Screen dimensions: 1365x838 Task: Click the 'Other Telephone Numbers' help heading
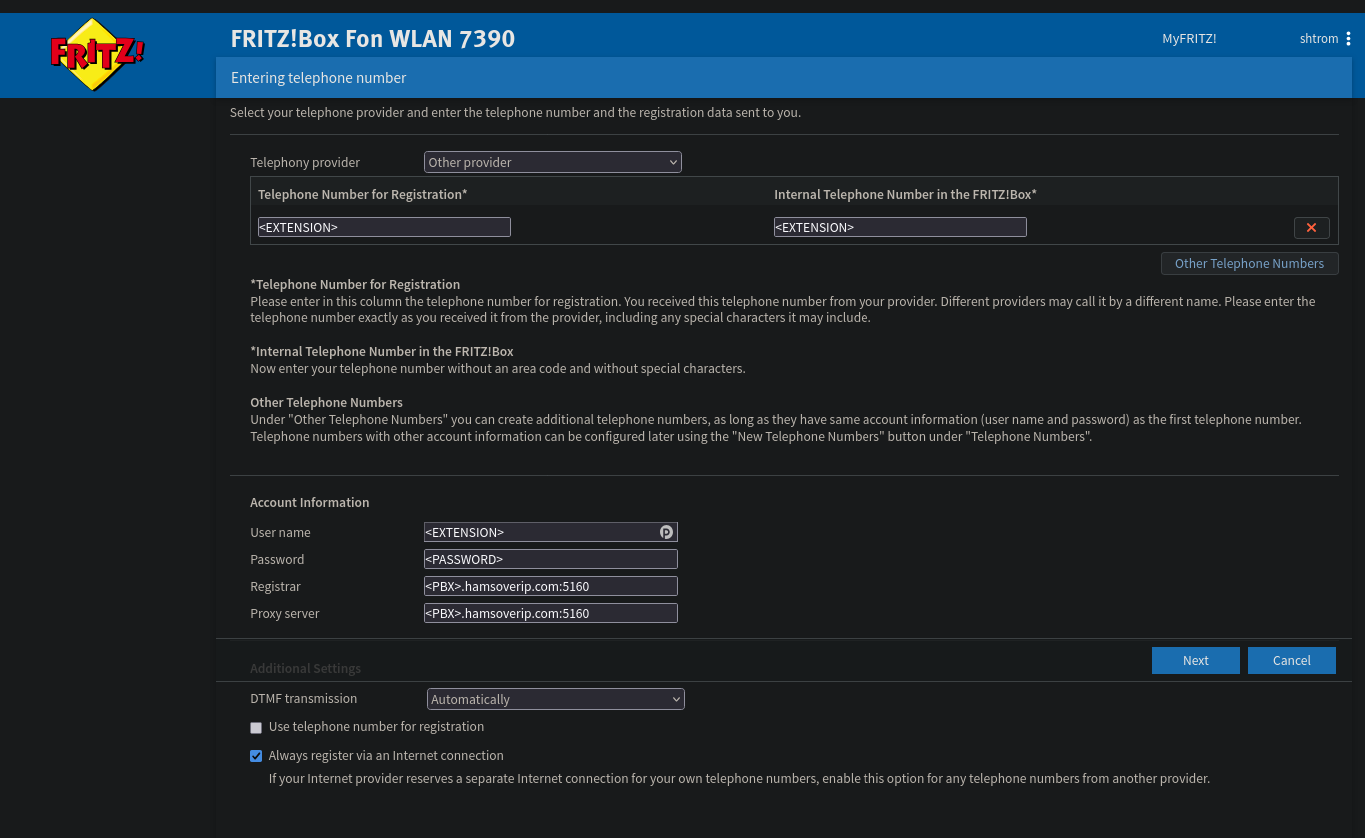(x=327, y=403)
